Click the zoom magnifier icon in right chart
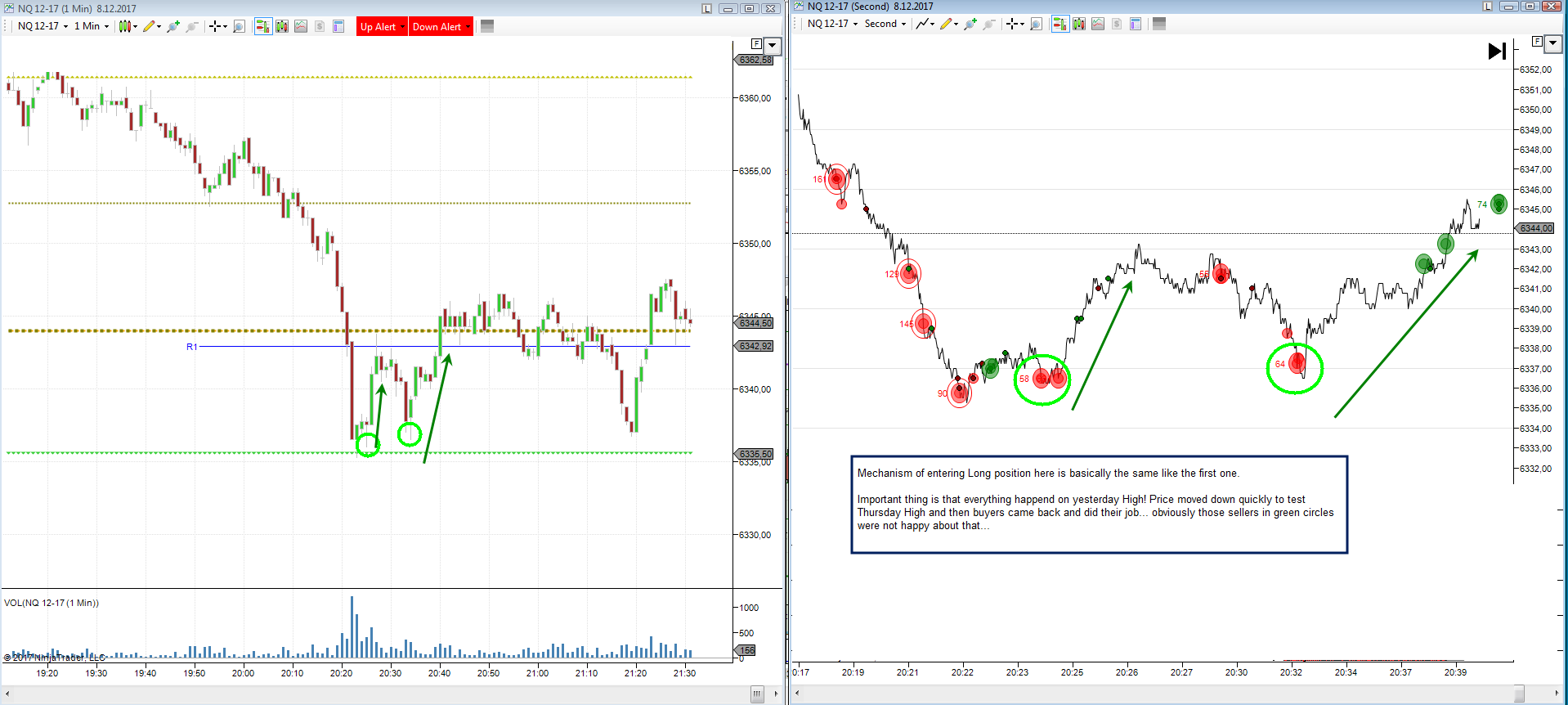 (x=1036, y=24)
